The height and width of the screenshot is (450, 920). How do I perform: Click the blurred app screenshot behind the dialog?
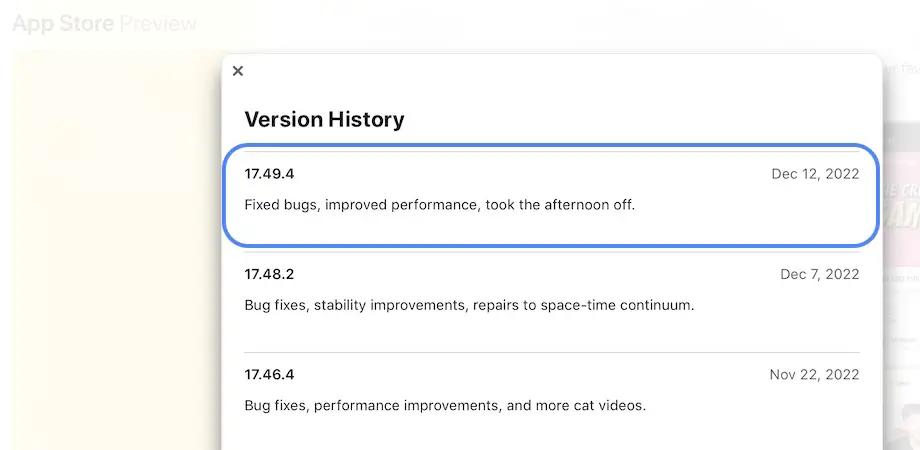(x=901, y=200)
